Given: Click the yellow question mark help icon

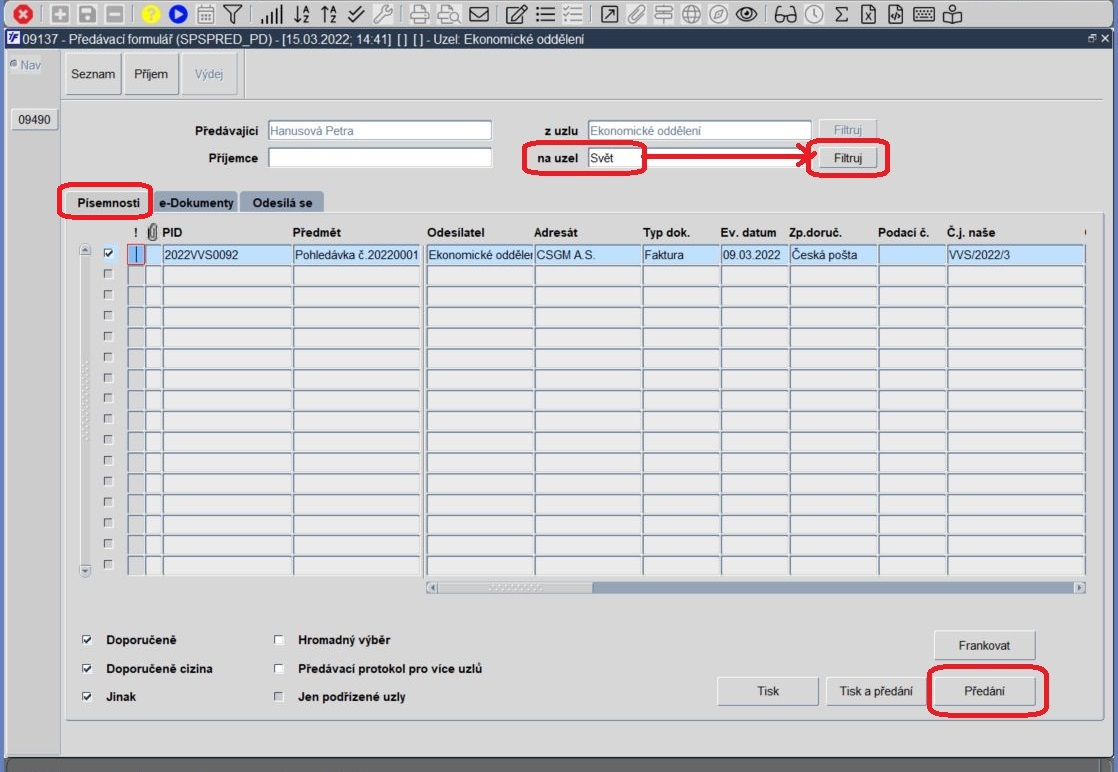Looking at the screenshot, I should 150,14.
